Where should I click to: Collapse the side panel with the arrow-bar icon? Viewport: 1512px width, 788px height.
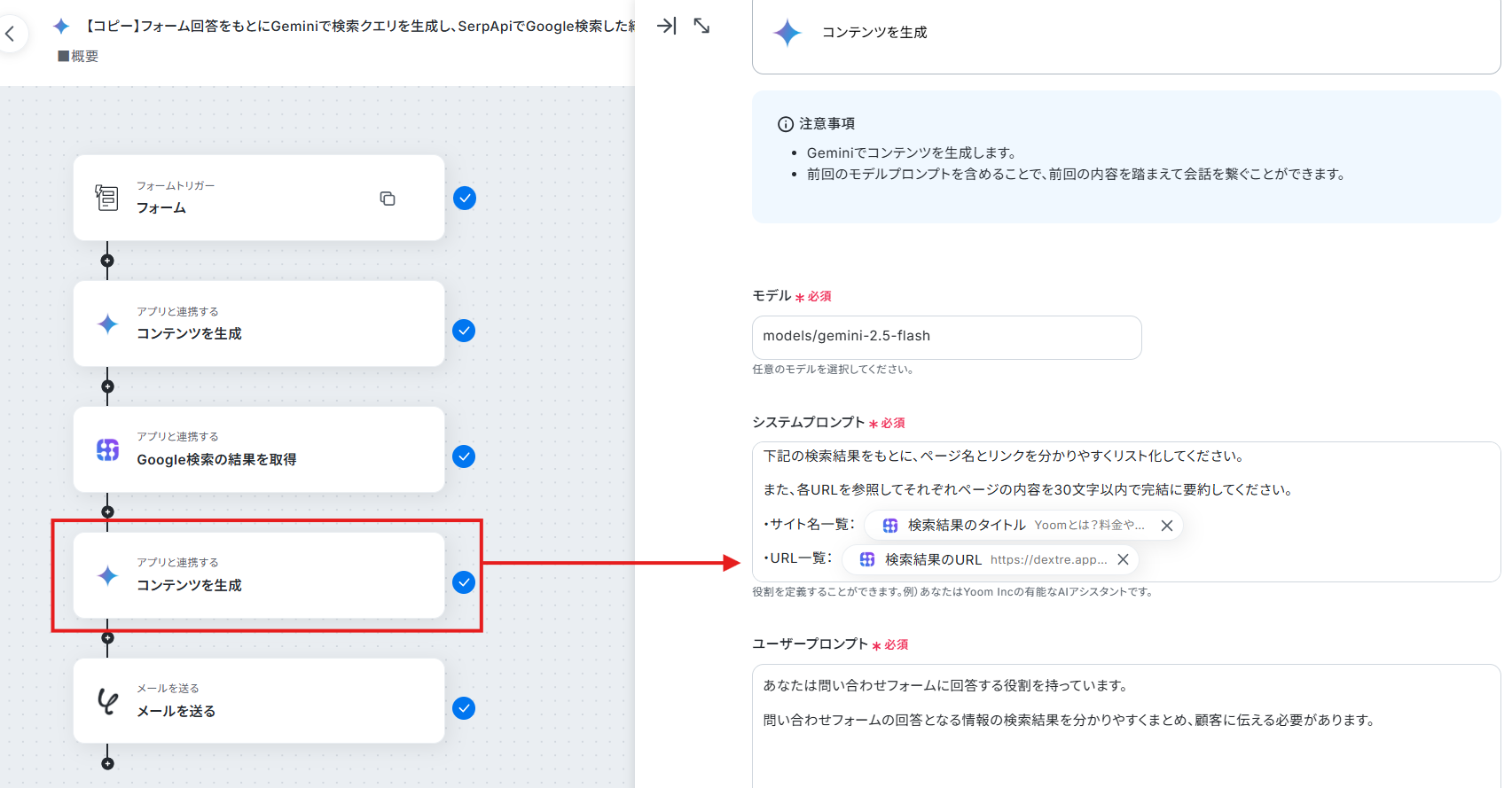point(666,26)
